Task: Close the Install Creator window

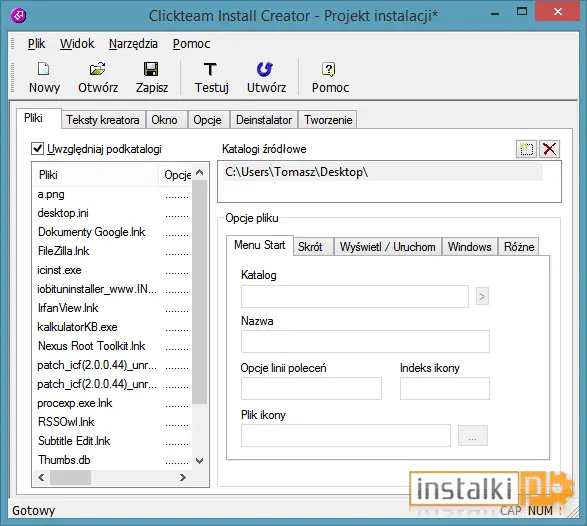Action: 558,12
